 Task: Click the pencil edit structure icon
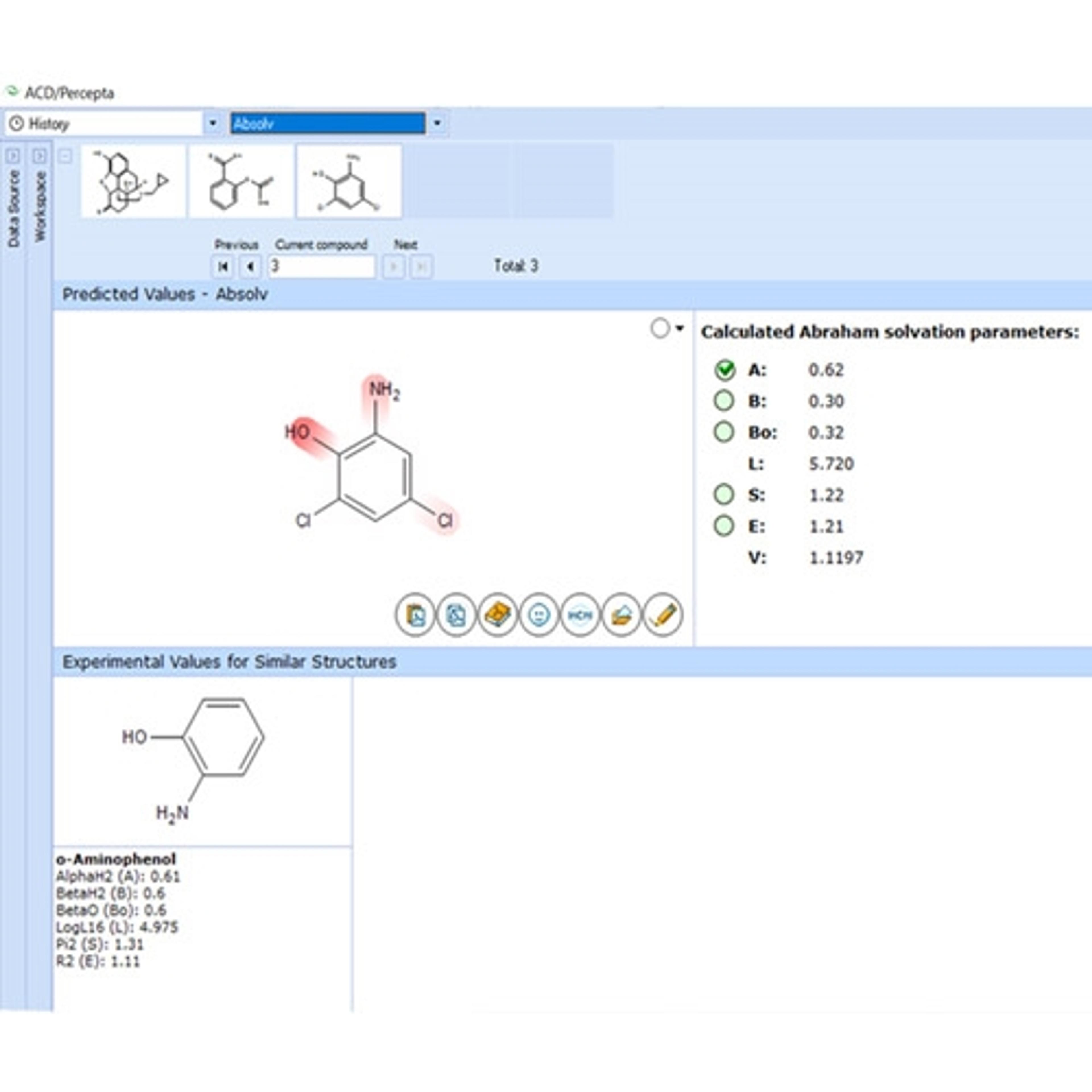point(662,614)
